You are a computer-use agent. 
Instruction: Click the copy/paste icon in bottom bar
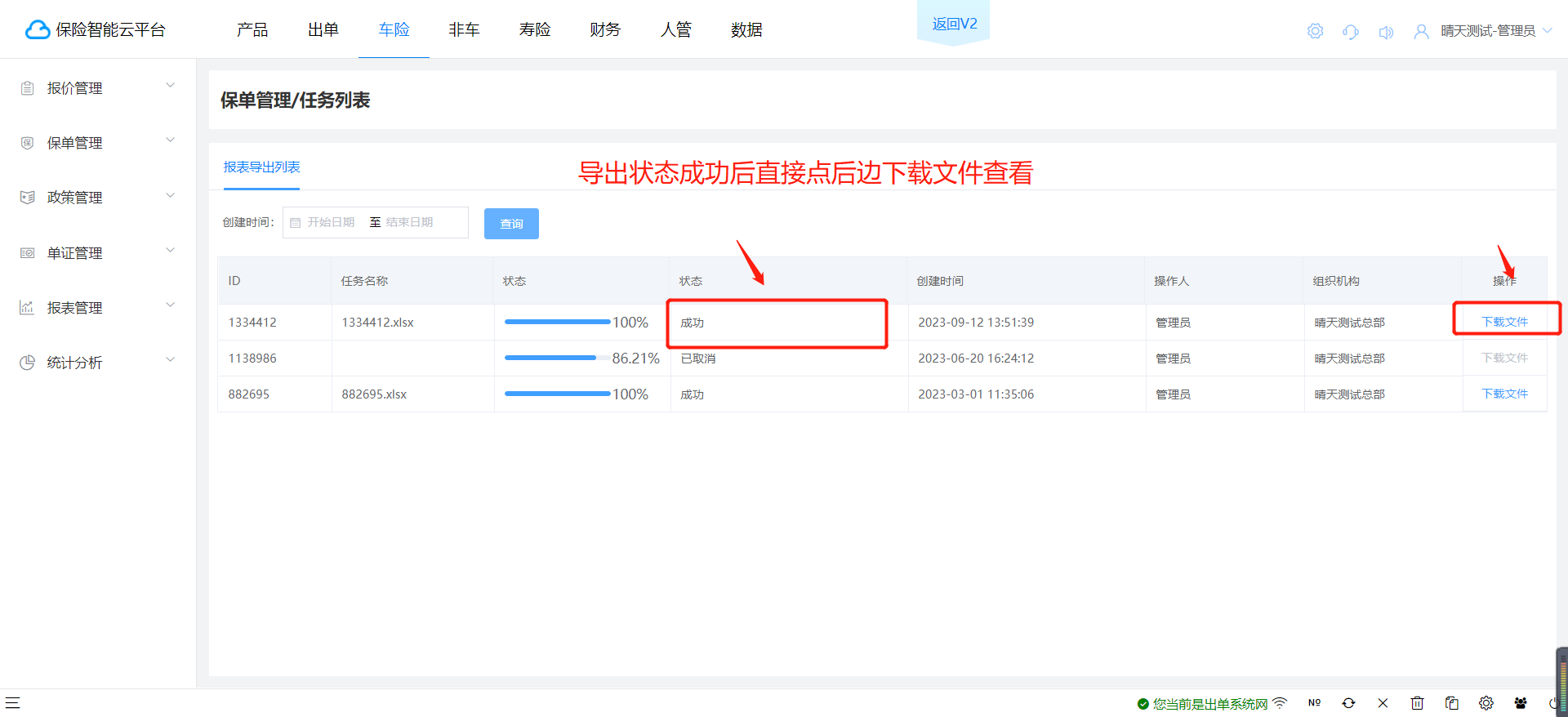(x=1451, y=702)
